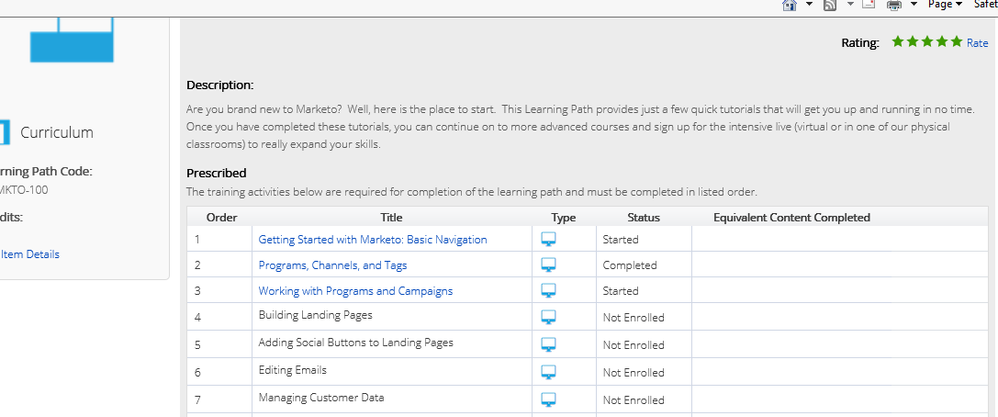Viewport: 998px width, 417px height.
Task: Click Item Details link
Action: tap(30, 254)
